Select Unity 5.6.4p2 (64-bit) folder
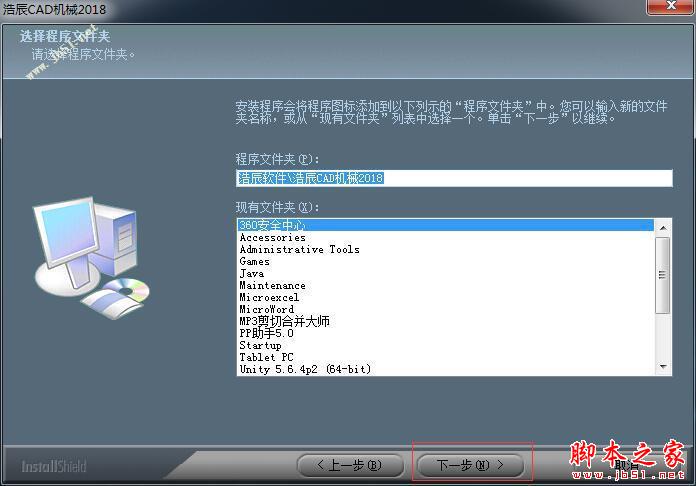This screenshot has height=486, width=696. 305,369
